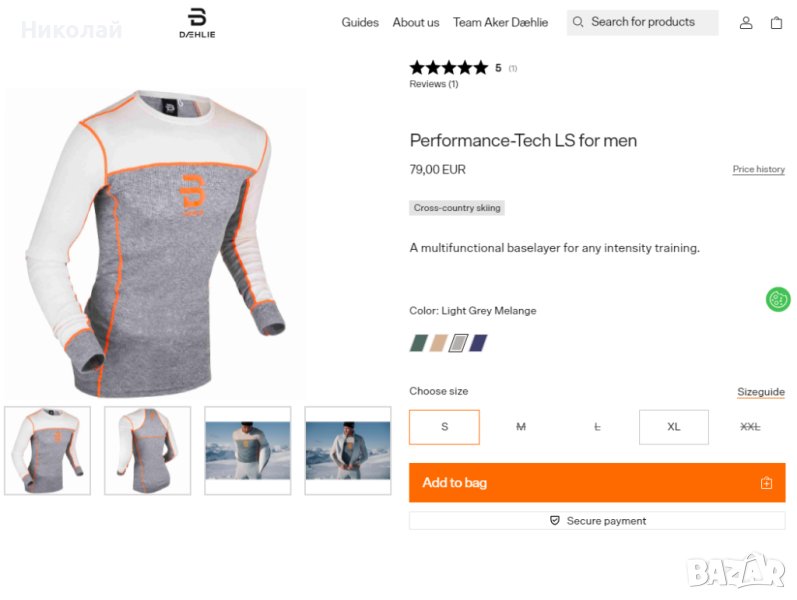Click the bag icon on Add to bag
The image size is (797, 600).
[x=766, y=483]
